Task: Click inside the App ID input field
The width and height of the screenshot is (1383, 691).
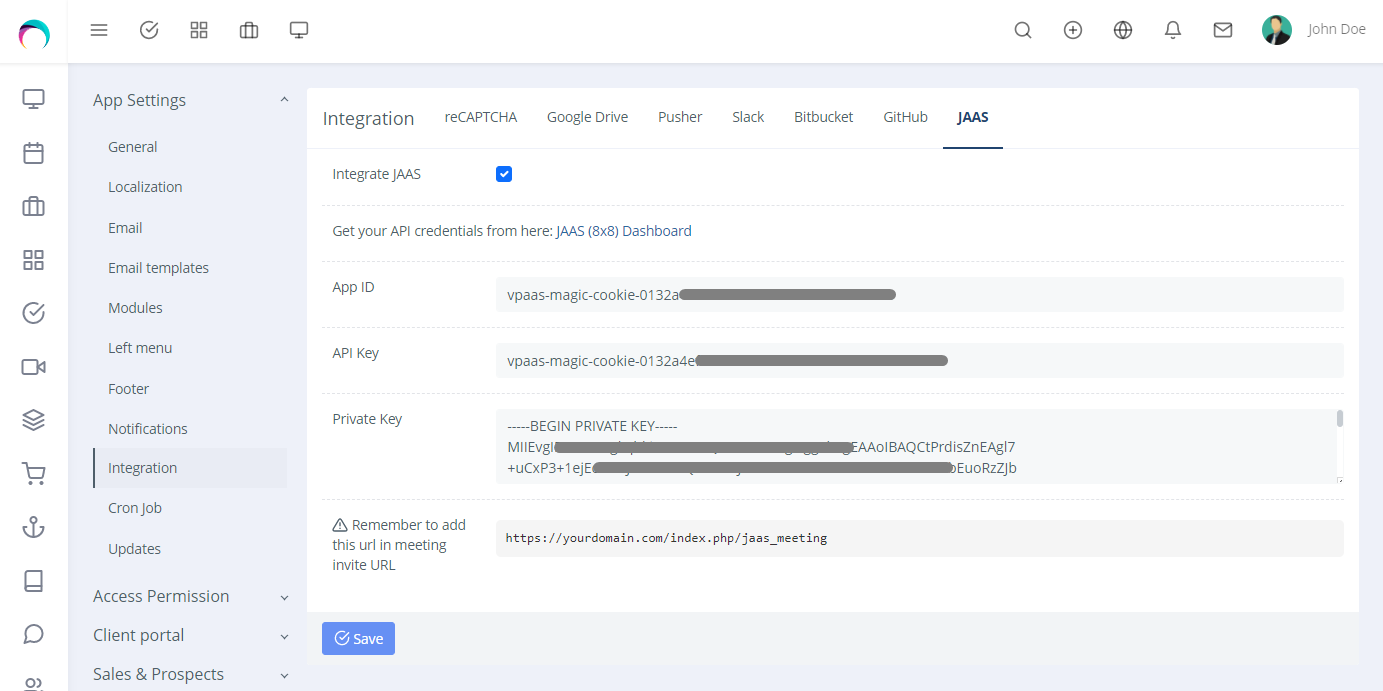Action: [x=920, y=294]
